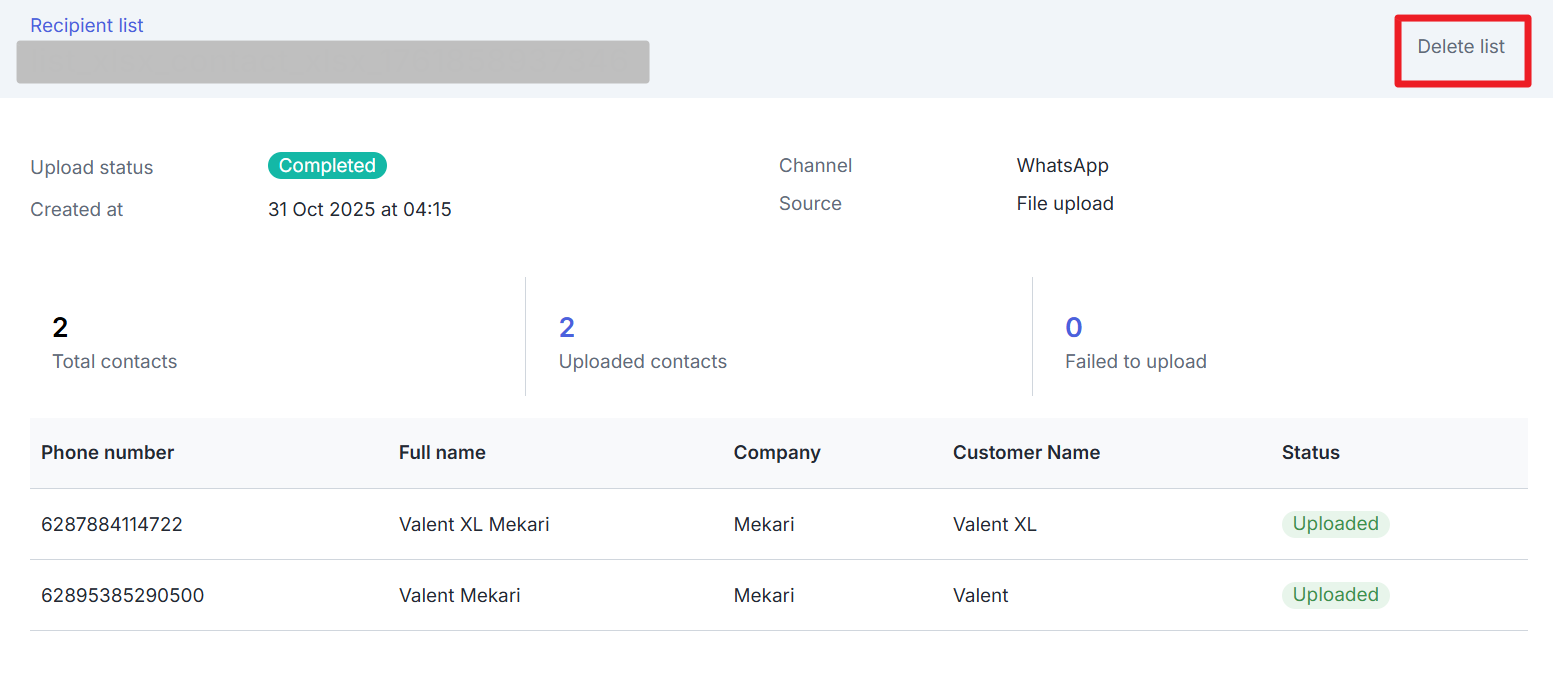
Task: Click the Valent XL Mekari name cell
Action: coord(474,524)
